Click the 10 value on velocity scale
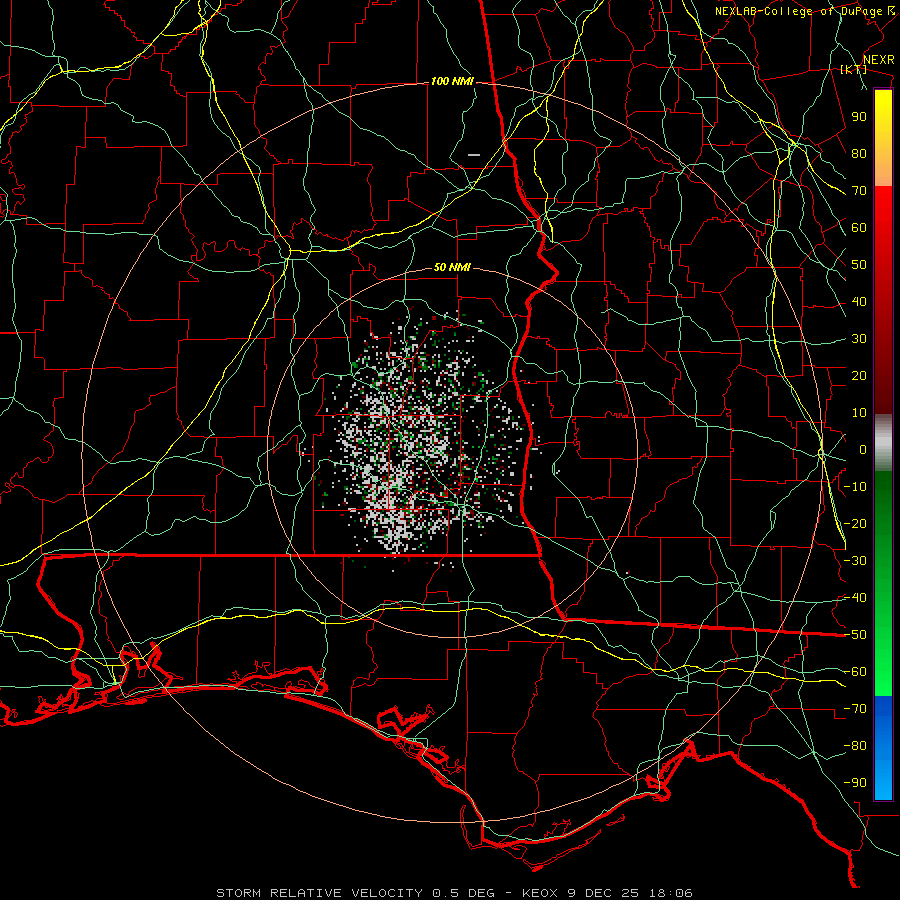The height and width of the screenshot is (900, 900). [x=859, y=413]
